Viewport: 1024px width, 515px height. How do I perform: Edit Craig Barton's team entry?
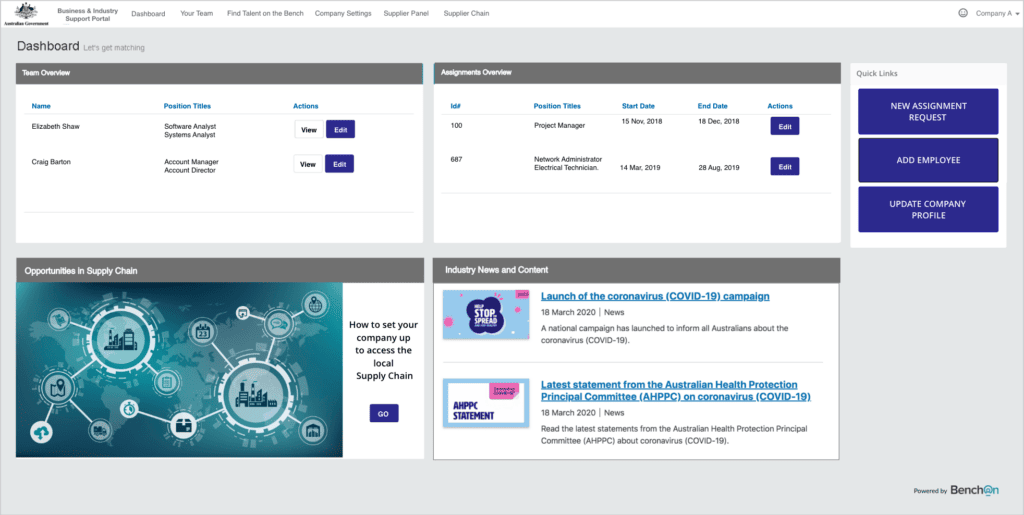(x=340, y=164)
